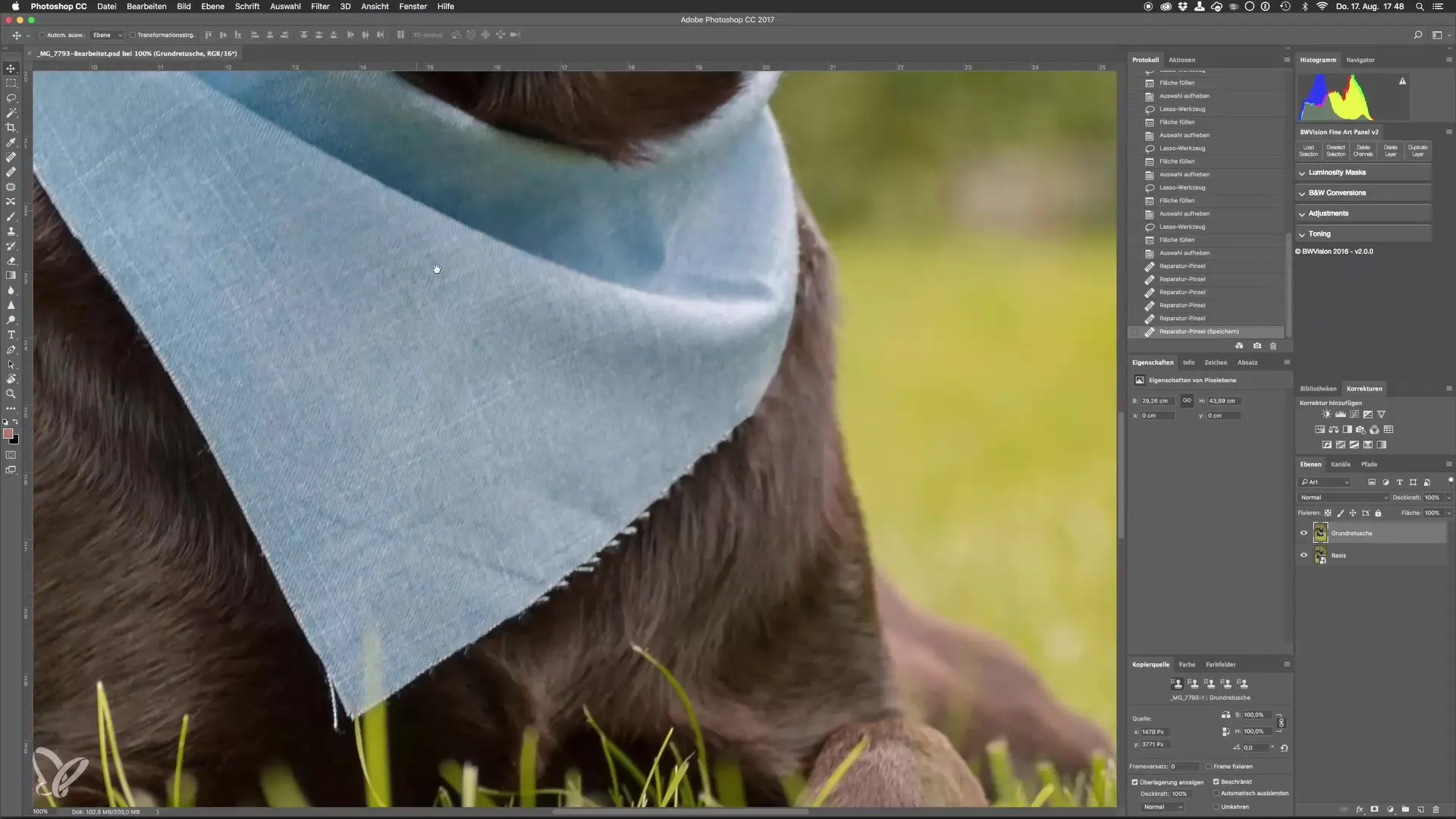
Task: Open Ebene auto-select dropdown
Action: (x=107, y=35)
